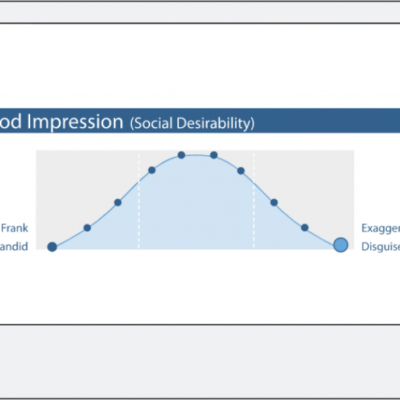Select the Disguised label text
Viewport: 400px width, 400px height.
[x=381, y=247]
